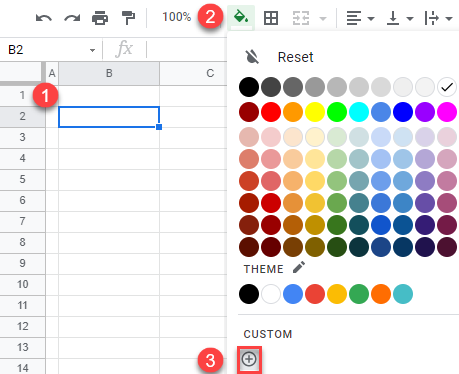Click the Reset fill color option
This screenshot has width=459, height=374.
point(295,57)
